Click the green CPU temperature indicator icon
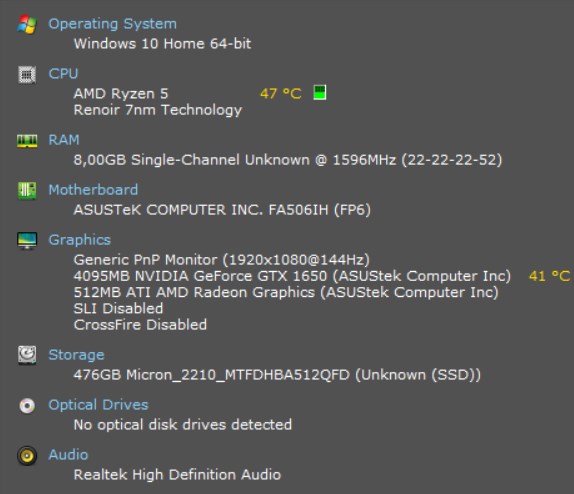Image resolution: width=574 pixels, height=494 pixels. click(320, 92)
